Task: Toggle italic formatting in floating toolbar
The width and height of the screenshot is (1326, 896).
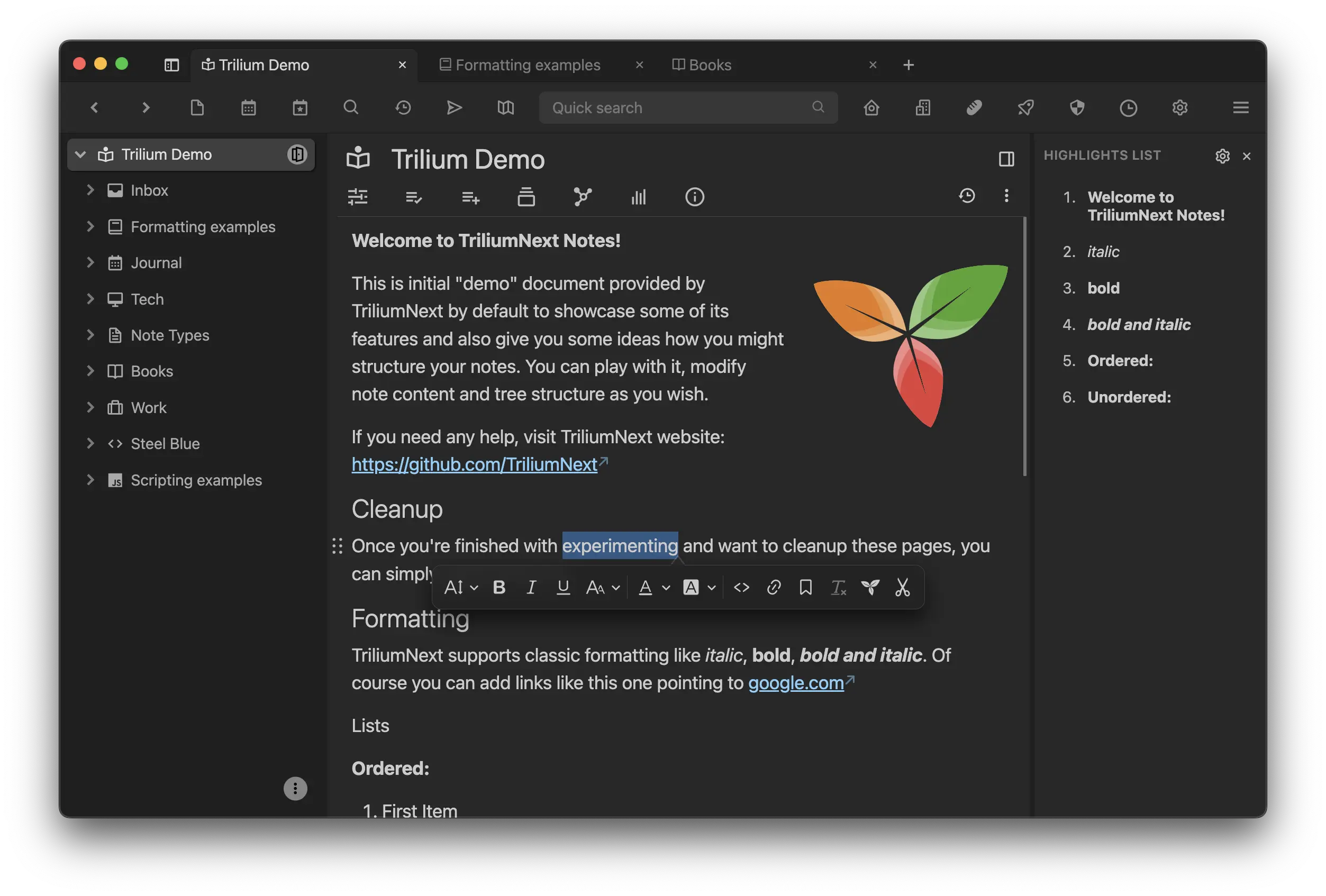Action: [x=531, y=587]
